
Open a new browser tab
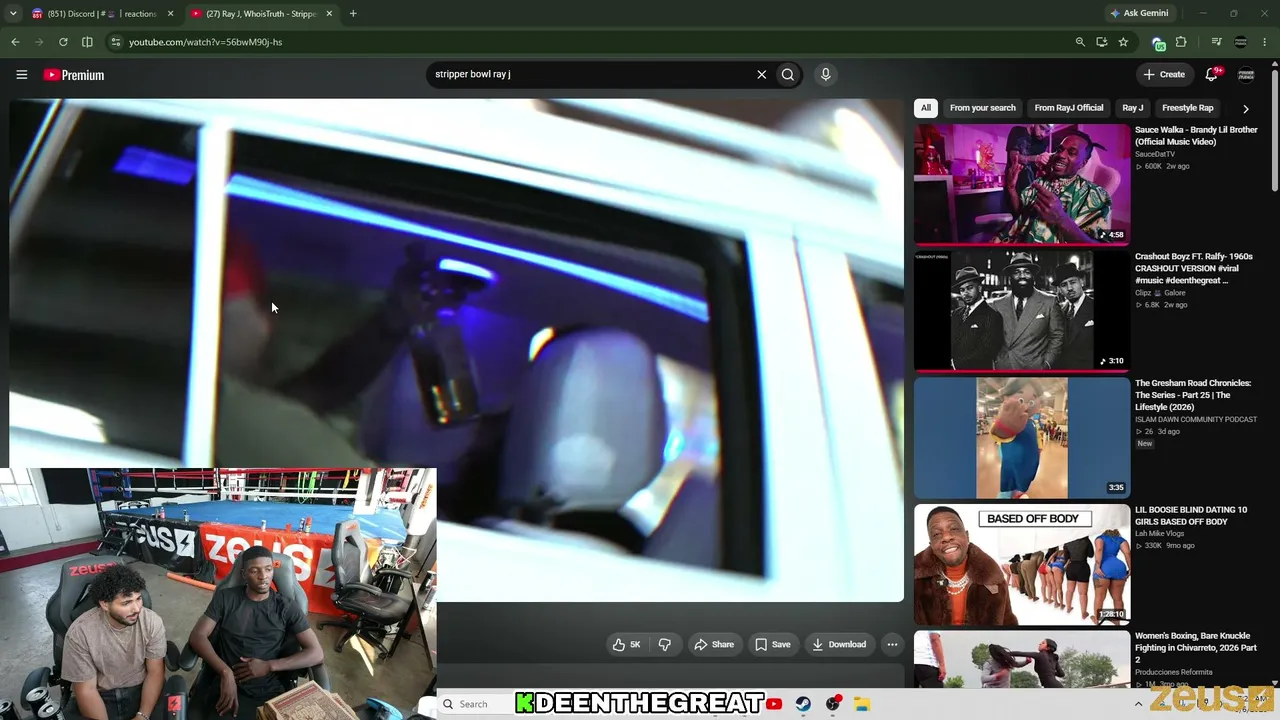[353, 14]
